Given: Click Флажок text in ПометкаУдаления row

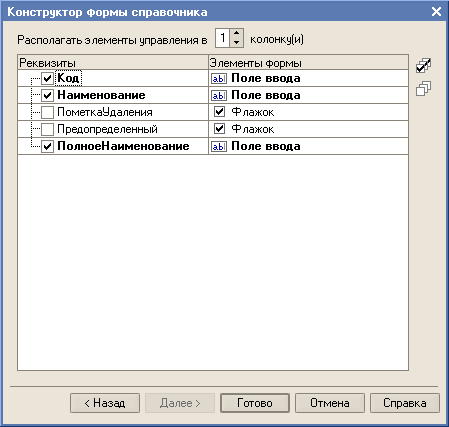Looking at the screenshot, I should [x=253, y=112].
